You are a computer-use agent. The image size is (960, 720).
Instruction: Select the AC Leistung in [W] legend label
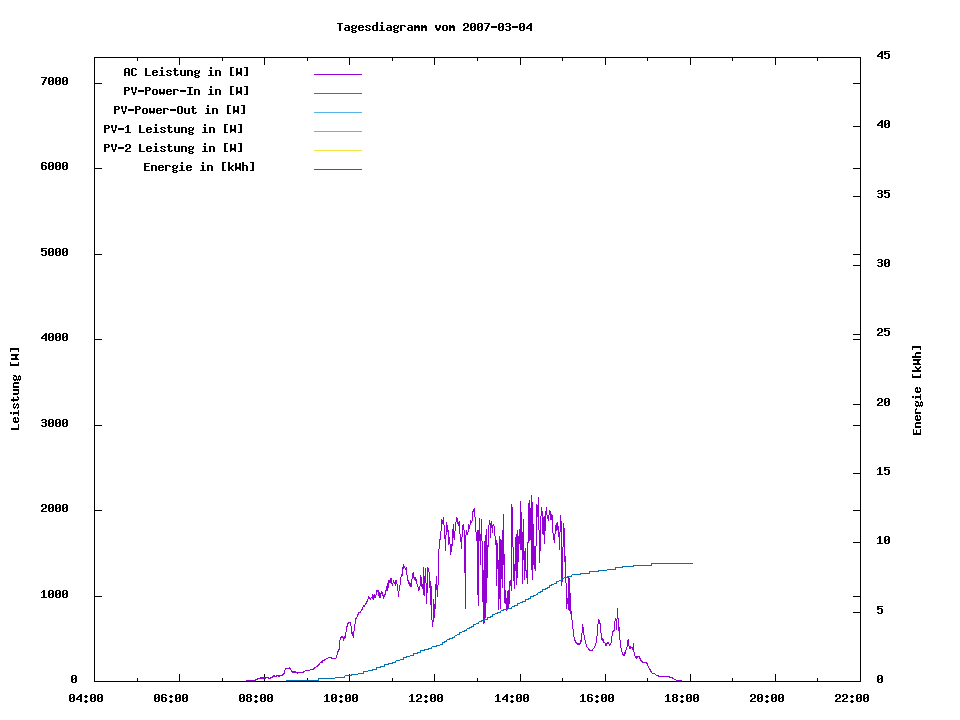coord(186,72)
